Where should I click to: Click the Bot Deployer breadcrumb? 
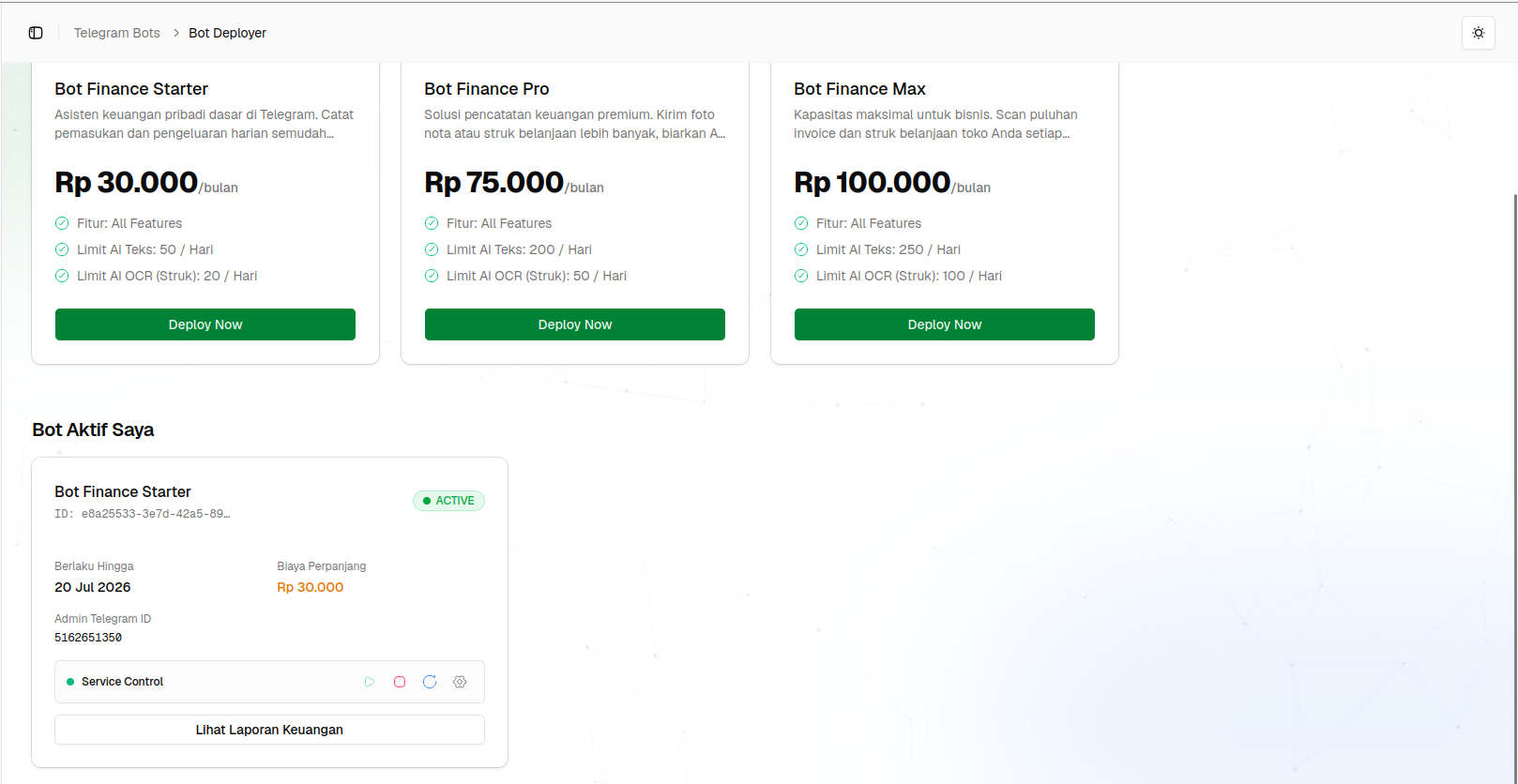pos(227,33)
